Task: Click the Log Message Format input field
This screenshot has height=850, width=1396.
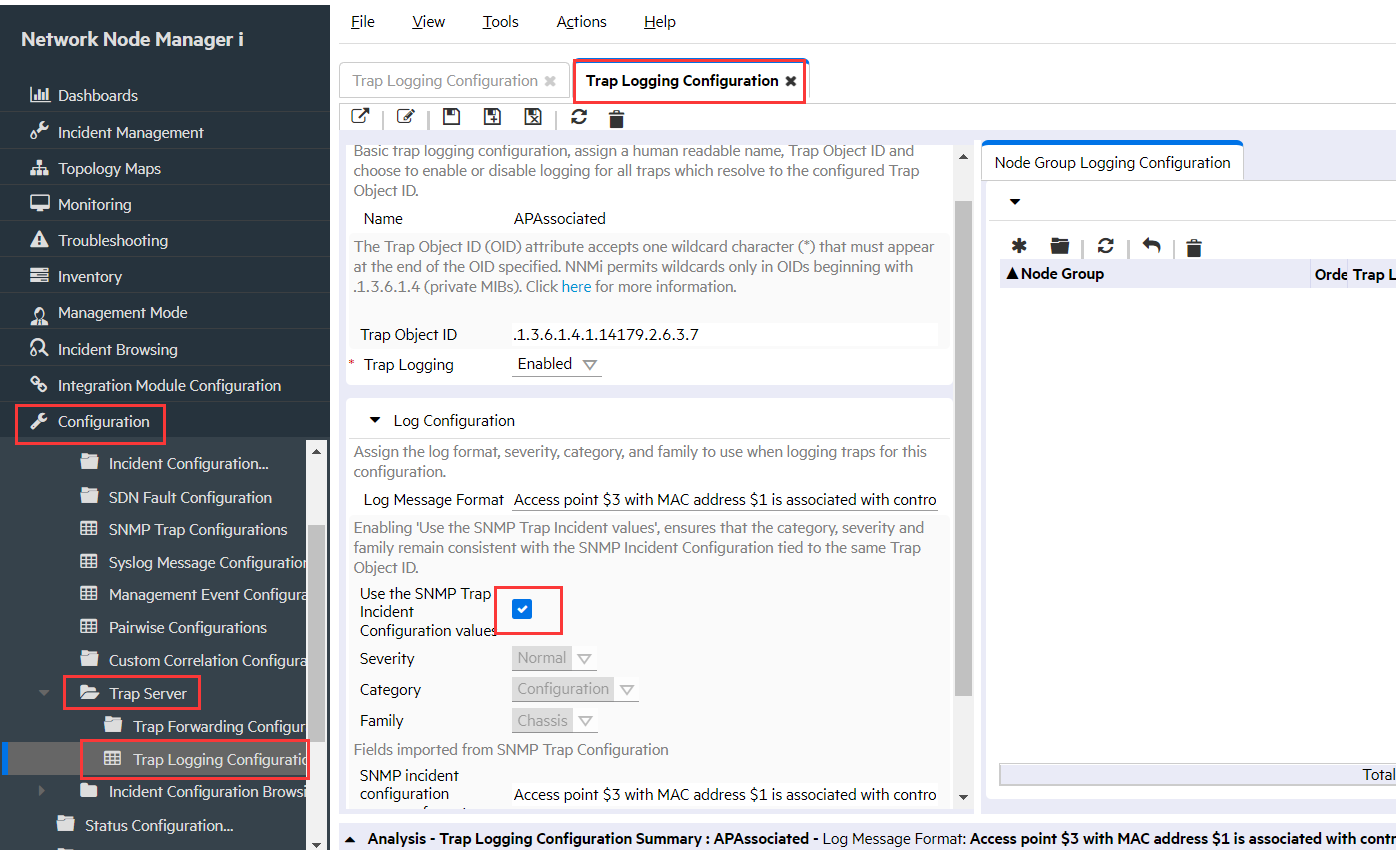Action: coord(724,499)
